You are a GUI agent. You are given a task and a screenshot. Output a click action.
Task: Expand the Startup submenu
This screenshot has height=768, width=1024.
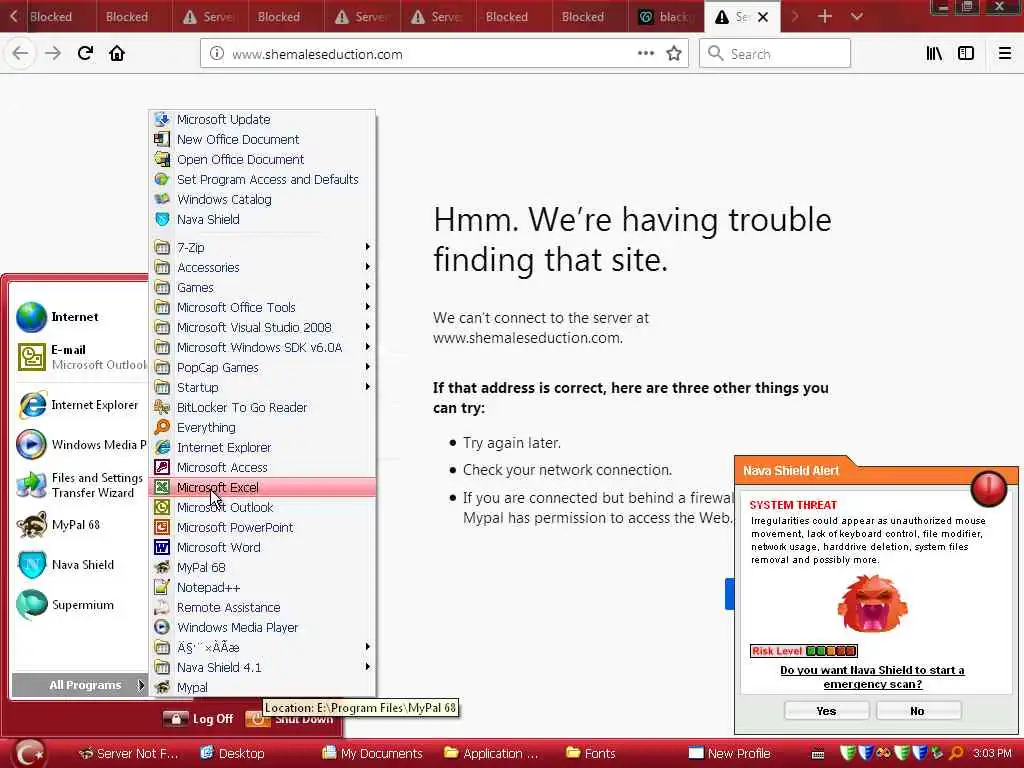click(263, 387)
